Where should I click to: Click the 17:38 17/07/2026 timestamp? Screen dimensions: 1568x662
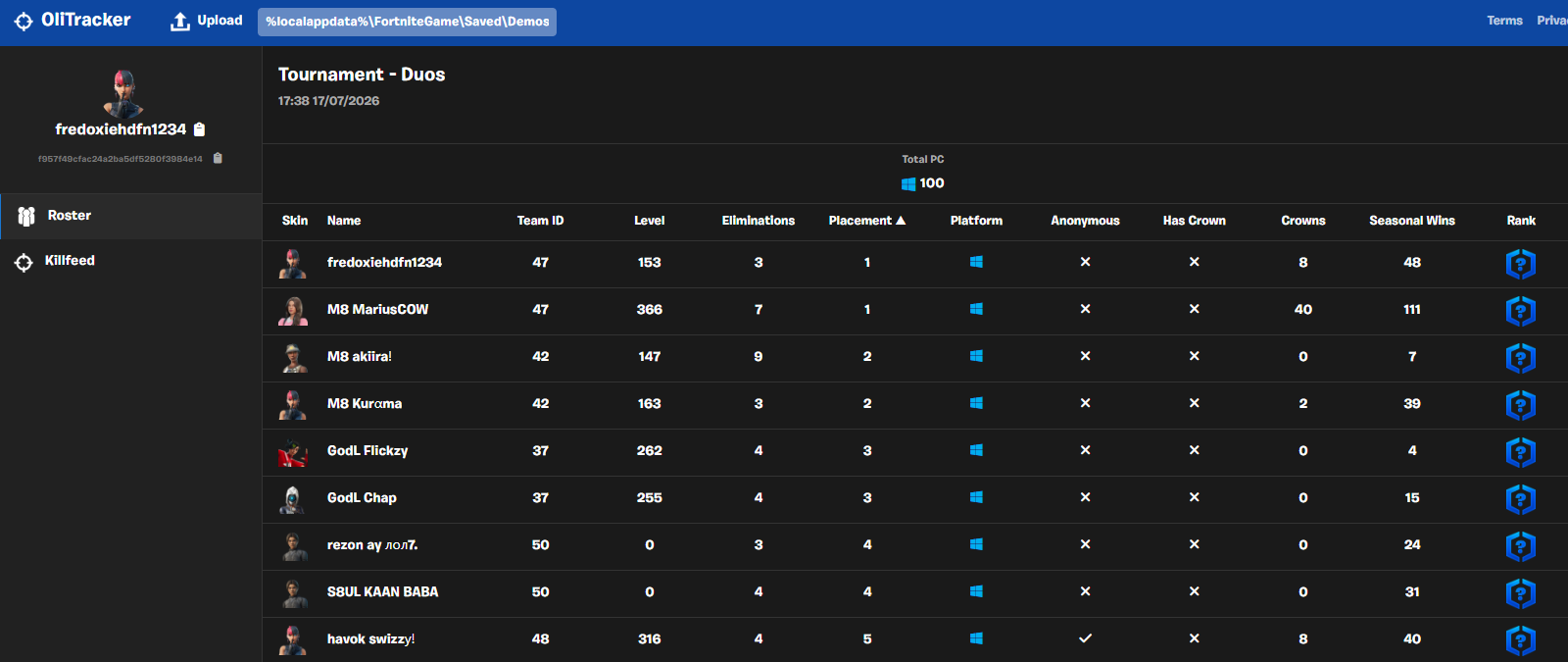point(328,101)
